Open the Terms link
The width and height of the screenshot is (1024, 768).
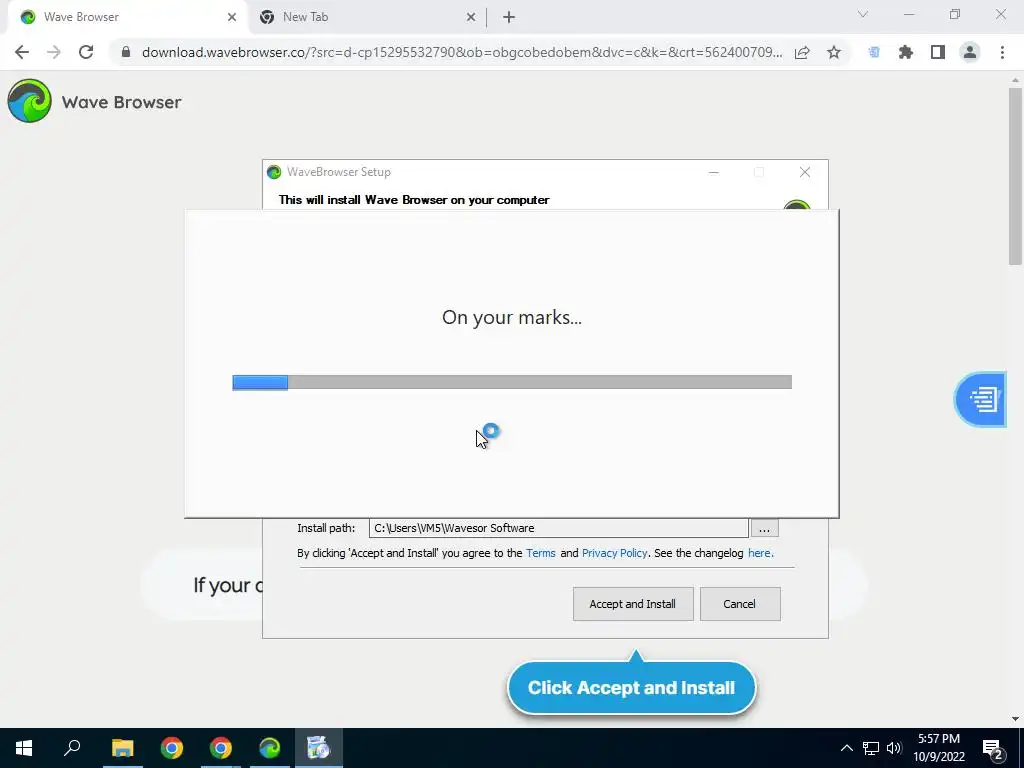tap(541, 553)
